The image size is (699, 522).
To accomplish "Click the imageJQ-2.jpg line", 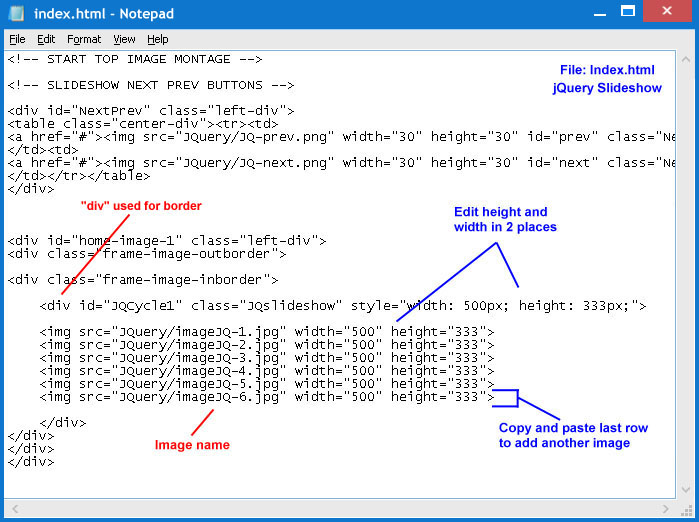I will (267, 345).
